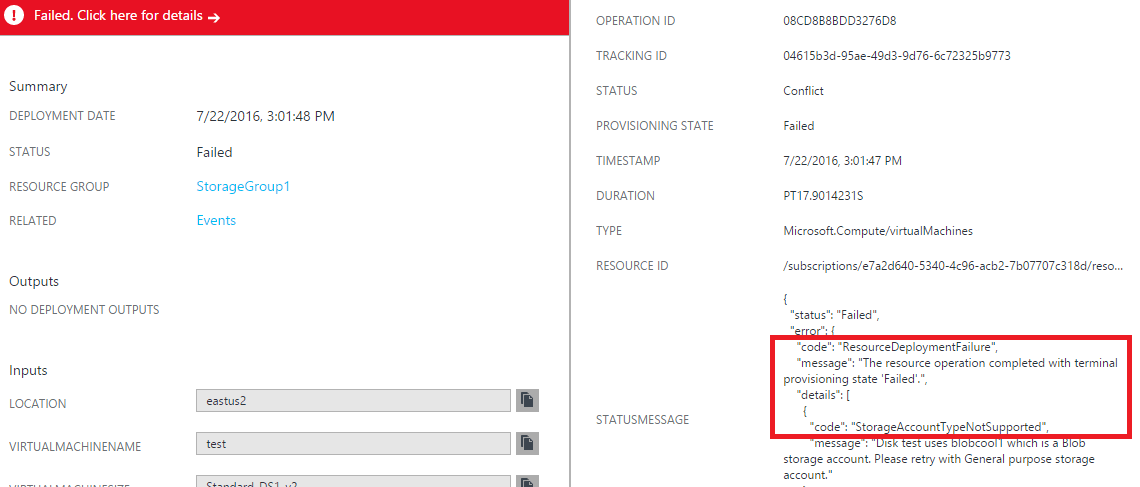
Task: Select the tracking ID value
Action: (896, 56)
